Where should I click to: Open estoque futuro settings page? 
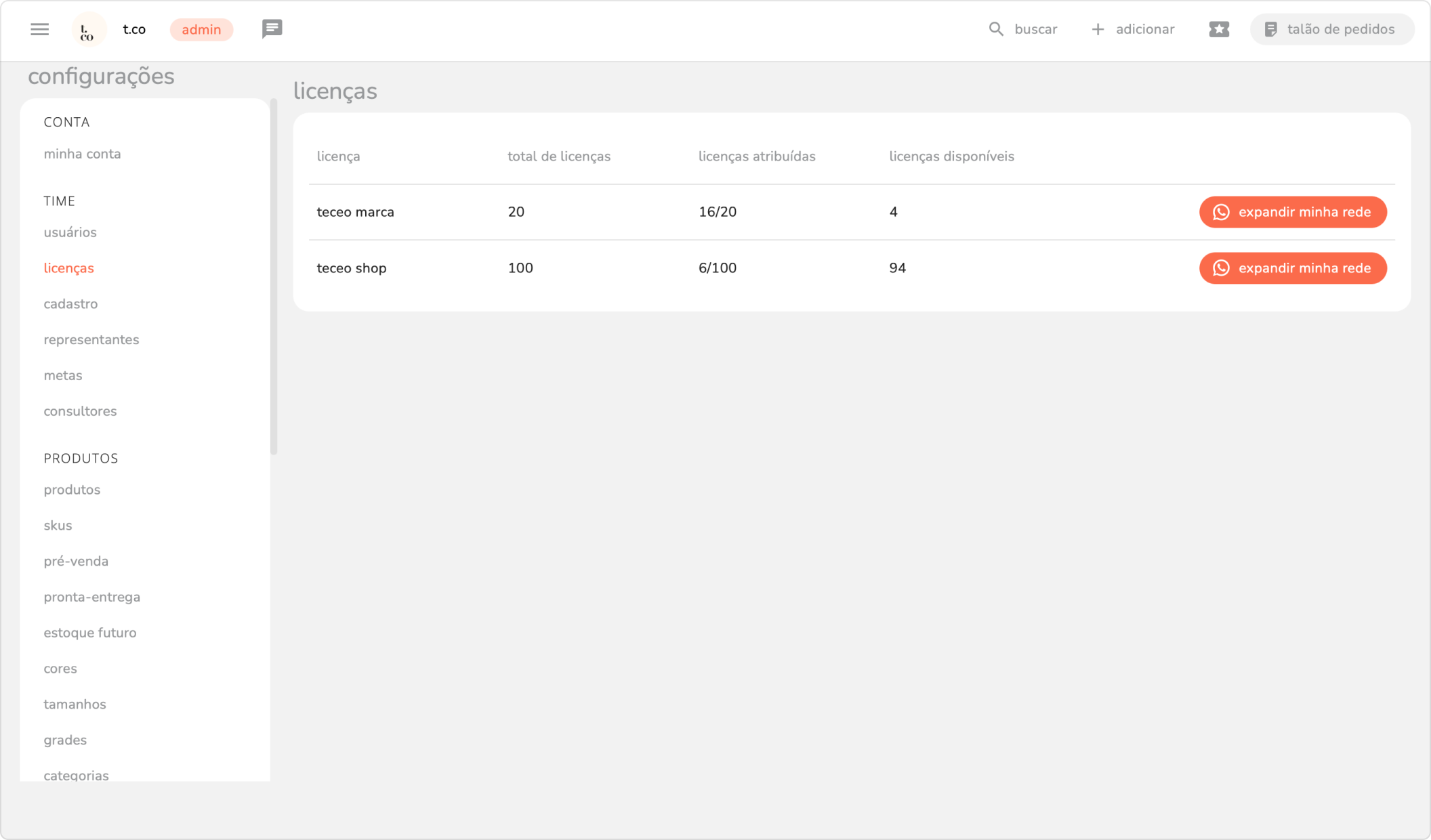tap(89, 633)
